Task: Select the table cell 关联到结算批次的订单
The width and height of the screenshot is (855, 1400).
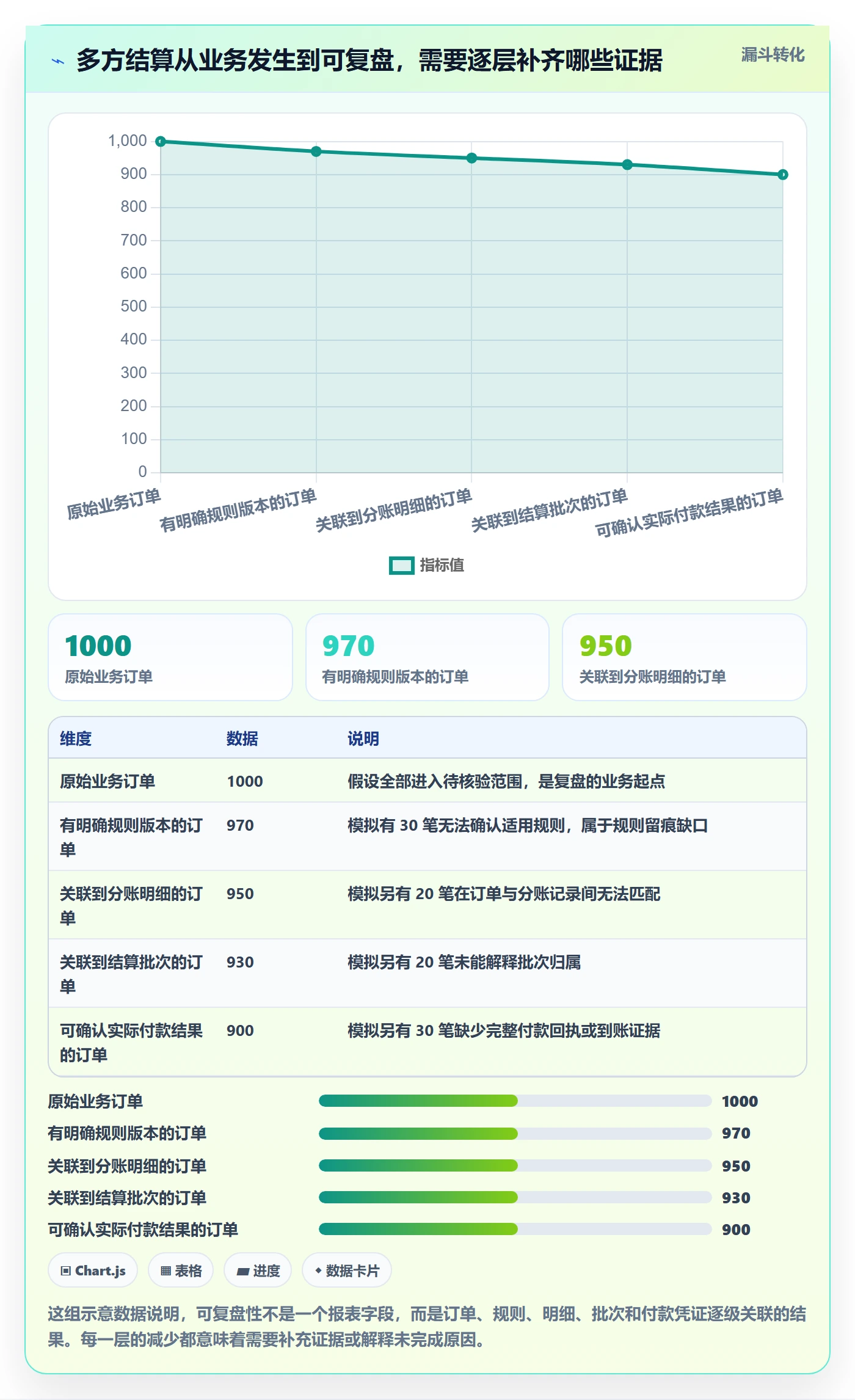Action: click(131, 974)
